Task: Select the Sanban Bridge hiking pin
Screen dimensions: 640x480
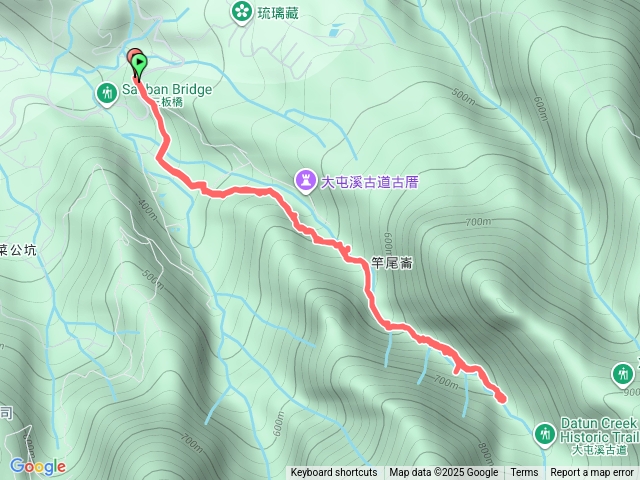Action: click(107, 94)
